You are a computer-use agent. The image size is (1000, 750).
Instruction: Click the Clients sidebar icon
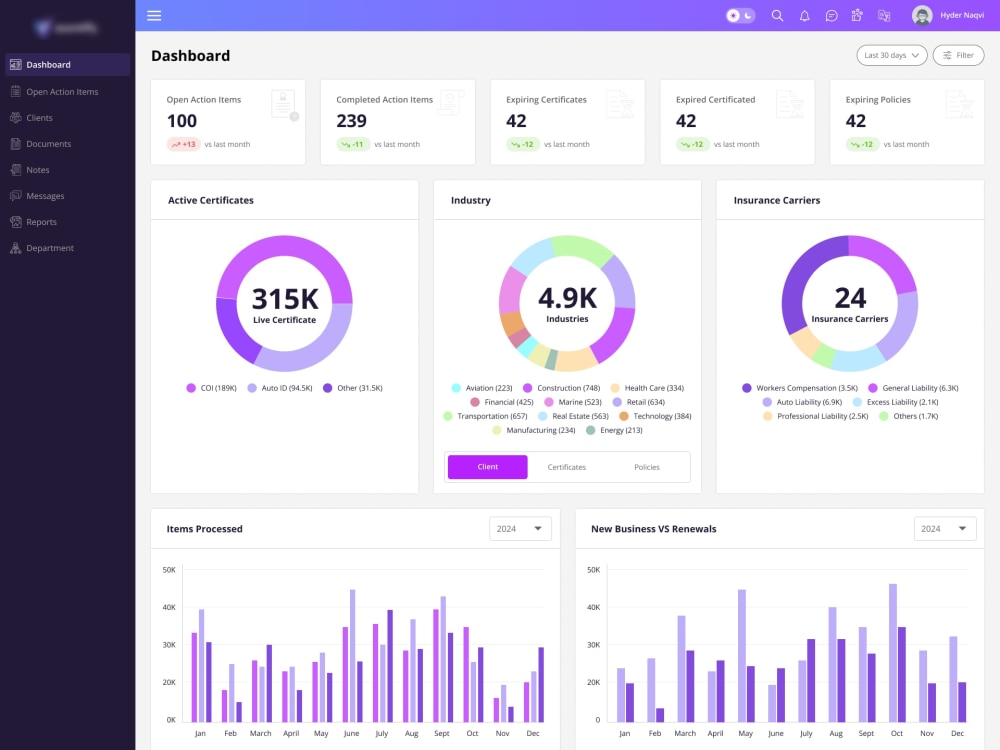pyautogui.click(x=16, y=117)
